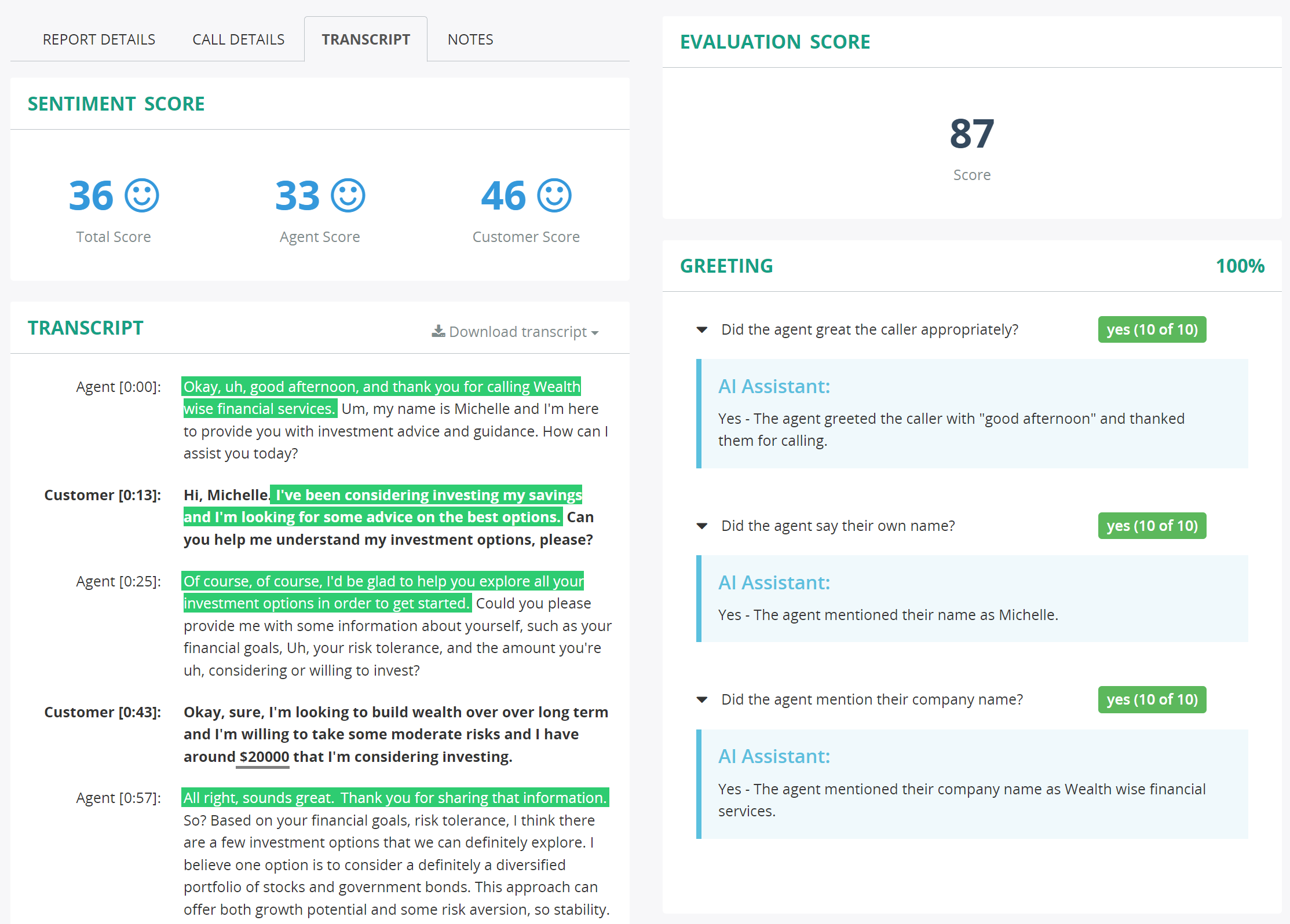Collapse the company name question
Image resolution: width=1290 pixels, height=924 pixels.
(x=701, y=699)
